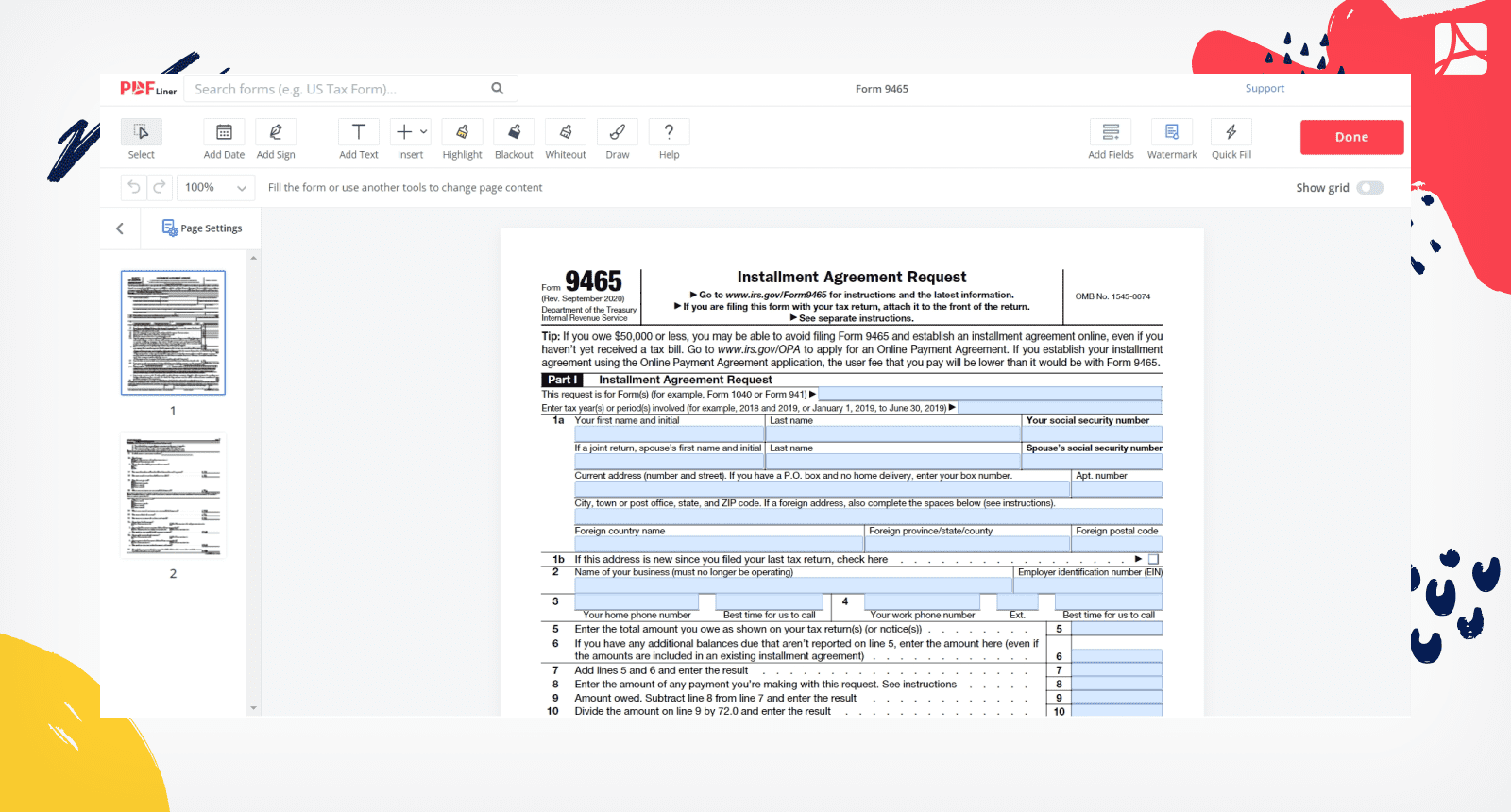This screenshot has height=812, width=1511.
Task: Click the Apt. number field
Action: [x=1117, y=489]
